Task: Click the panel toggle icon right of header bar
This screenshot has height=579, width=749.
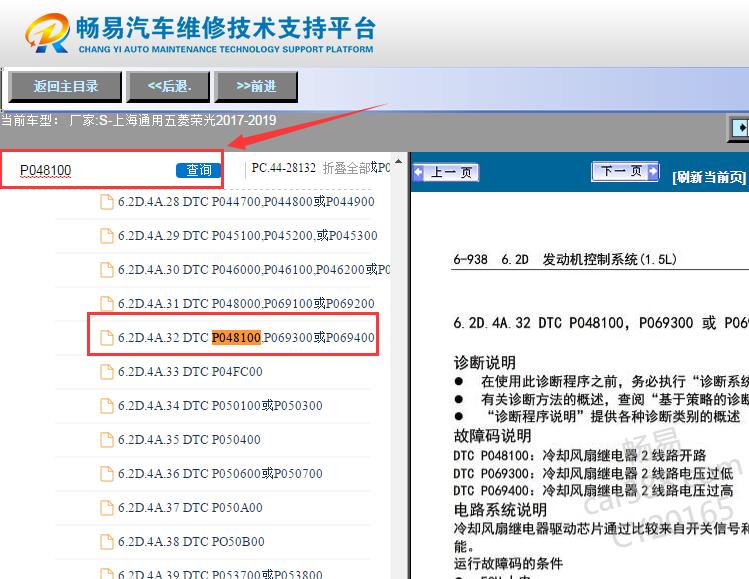Action: [x=739, y=127]
